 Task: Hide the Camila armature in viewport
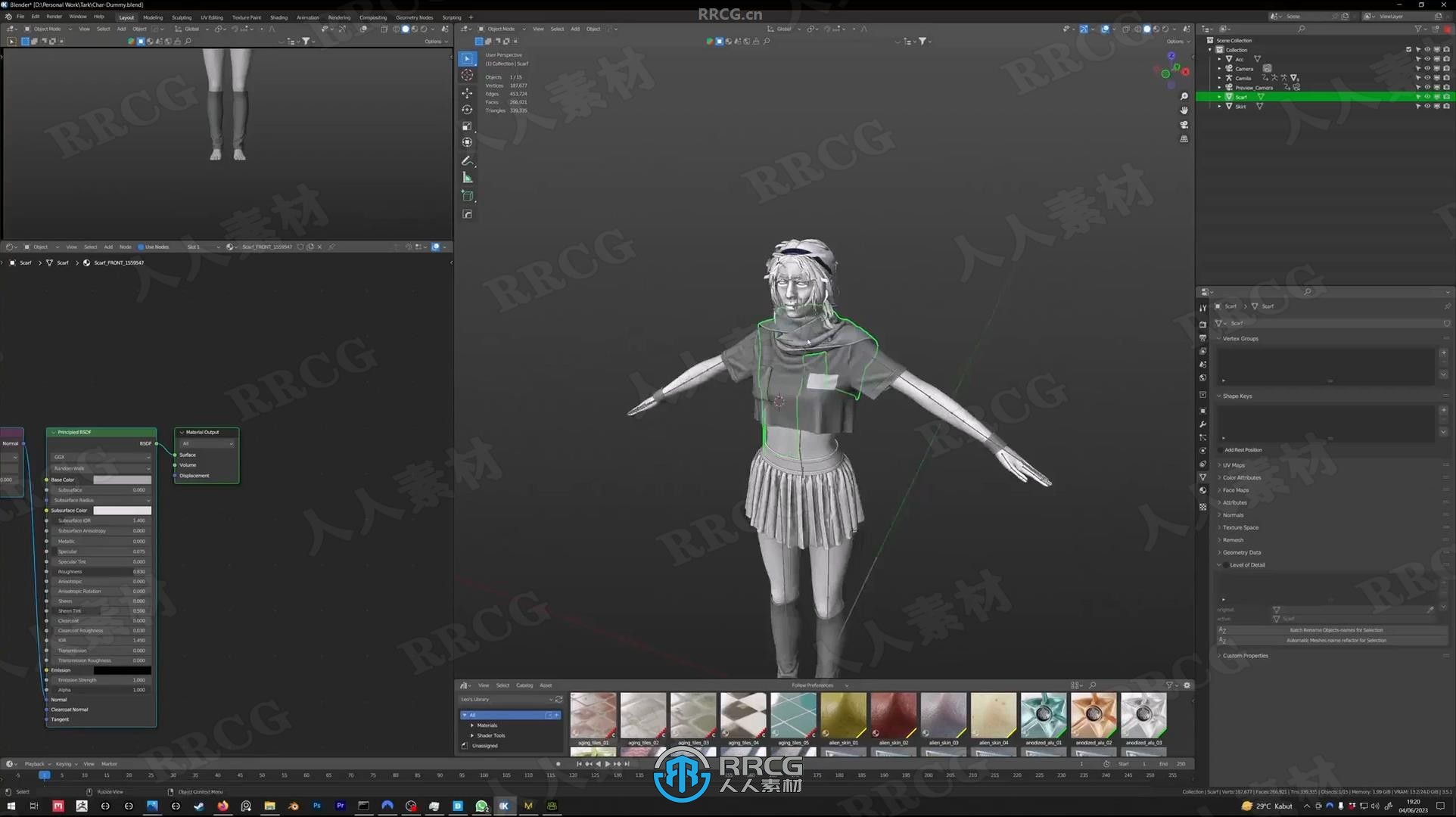(1427, 78)
